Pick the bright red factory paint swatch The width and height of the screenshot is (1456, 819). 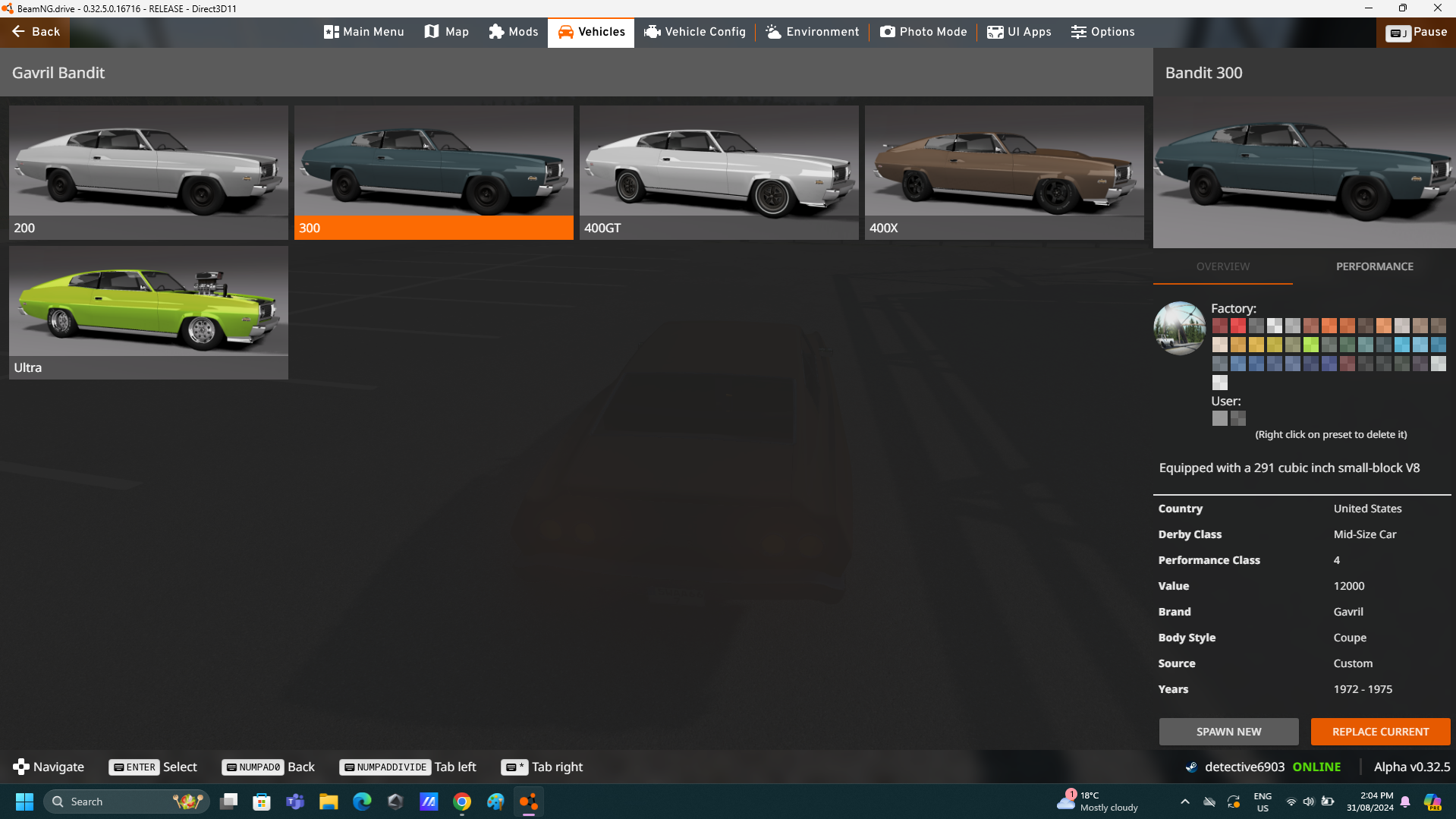1237,326
